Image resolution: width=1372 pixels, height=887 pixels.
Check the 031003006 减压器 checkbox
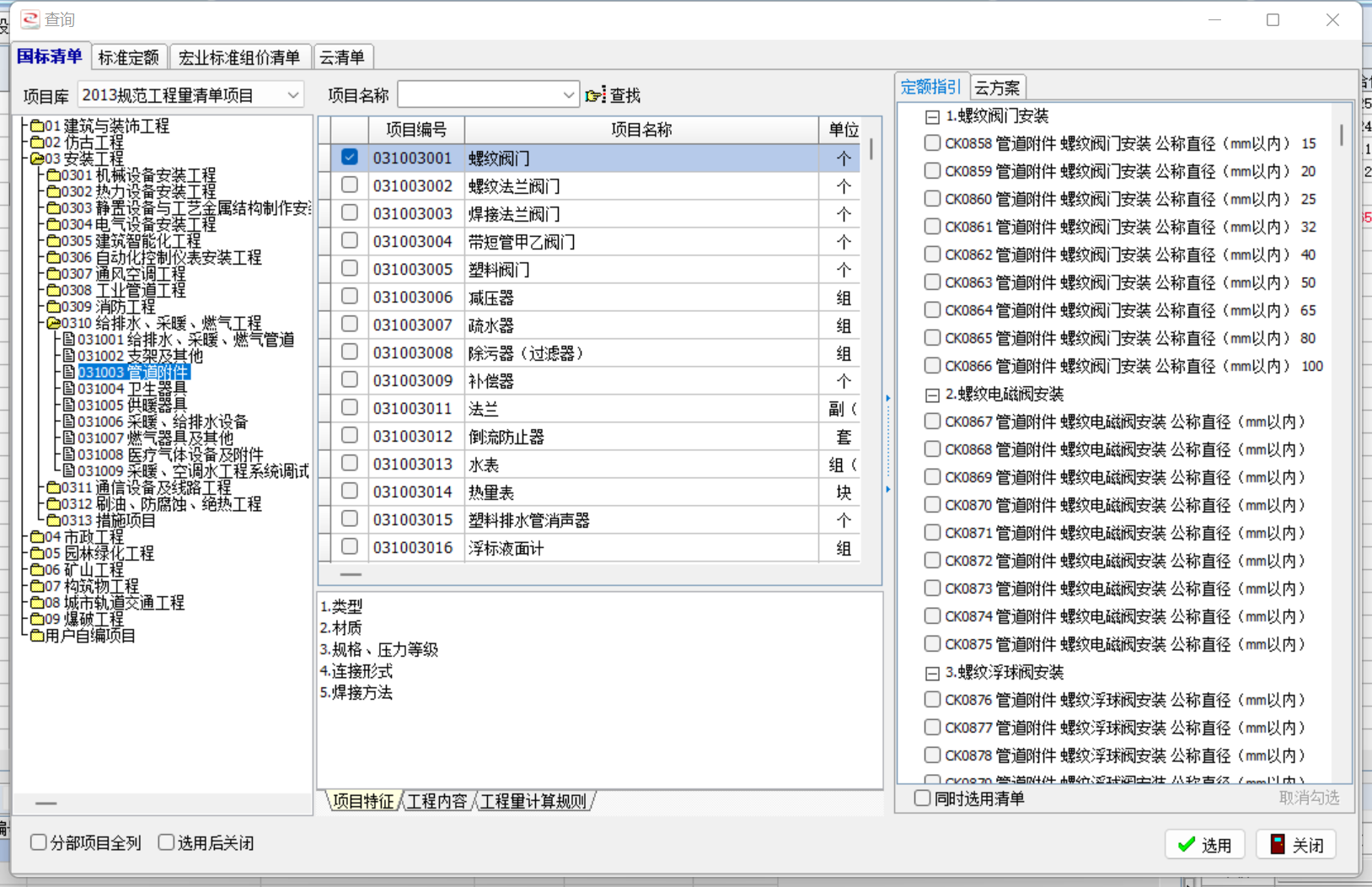[350, 296]
